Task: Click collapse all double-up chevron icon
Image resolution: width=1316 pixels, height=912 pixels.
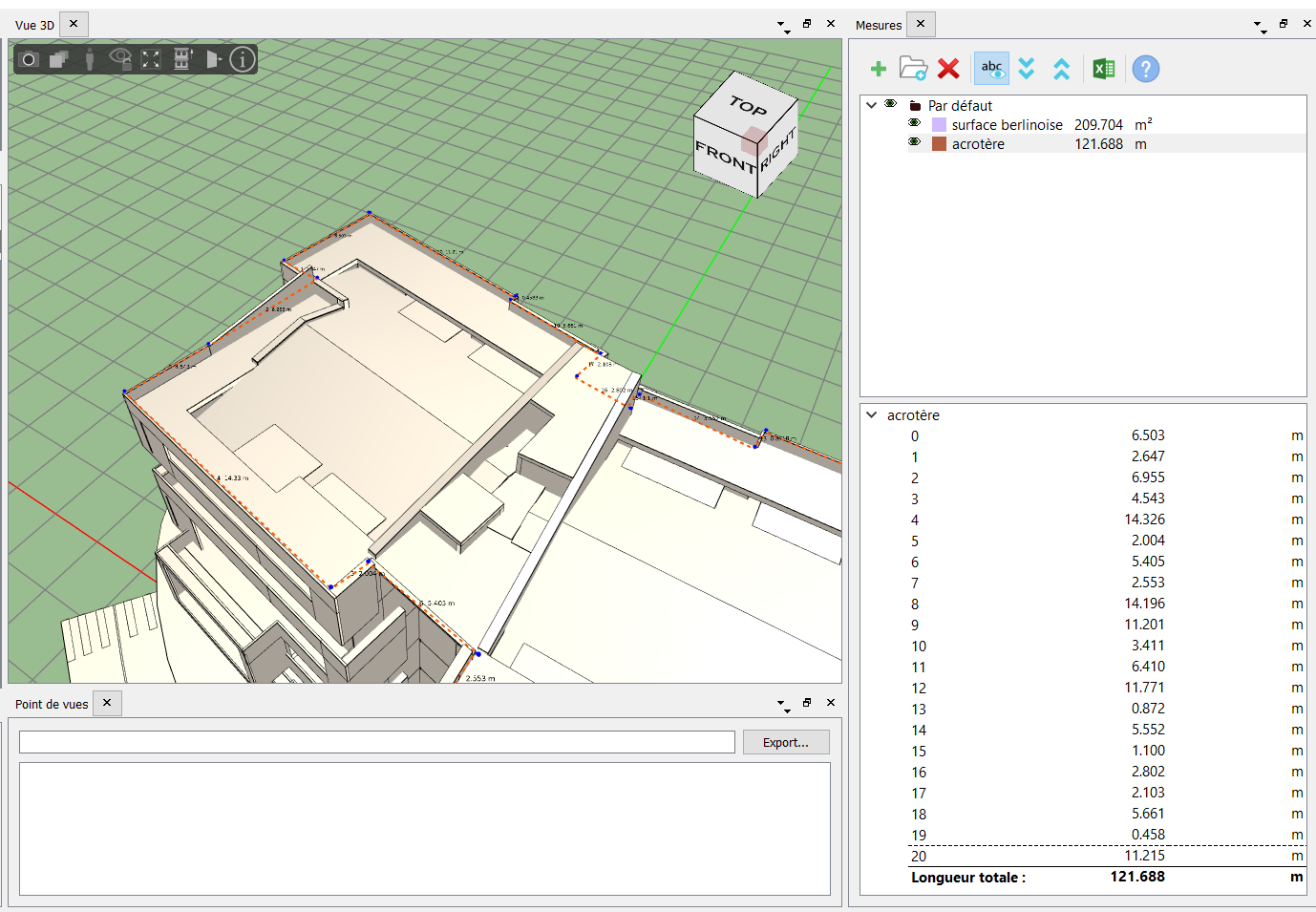Action: tap(1061, 69)
